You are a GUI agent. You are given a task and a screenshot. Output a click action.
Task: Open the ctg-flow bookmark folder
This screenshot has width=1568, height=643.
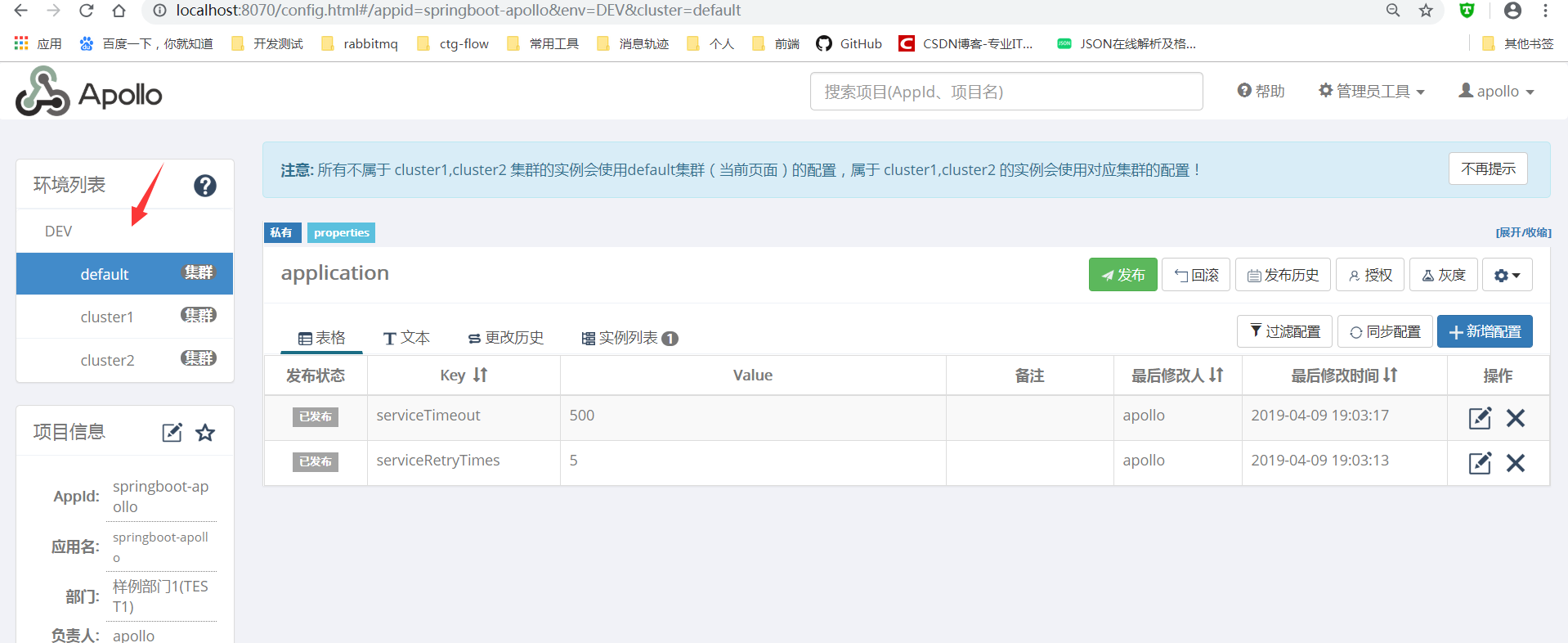[453, 43]
